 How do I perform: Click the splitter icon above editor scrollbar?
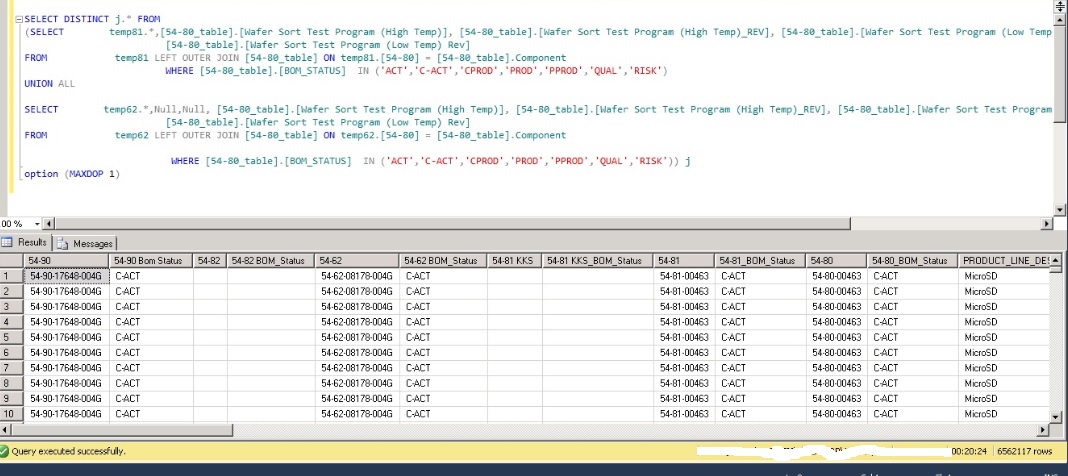[1060, 5]
